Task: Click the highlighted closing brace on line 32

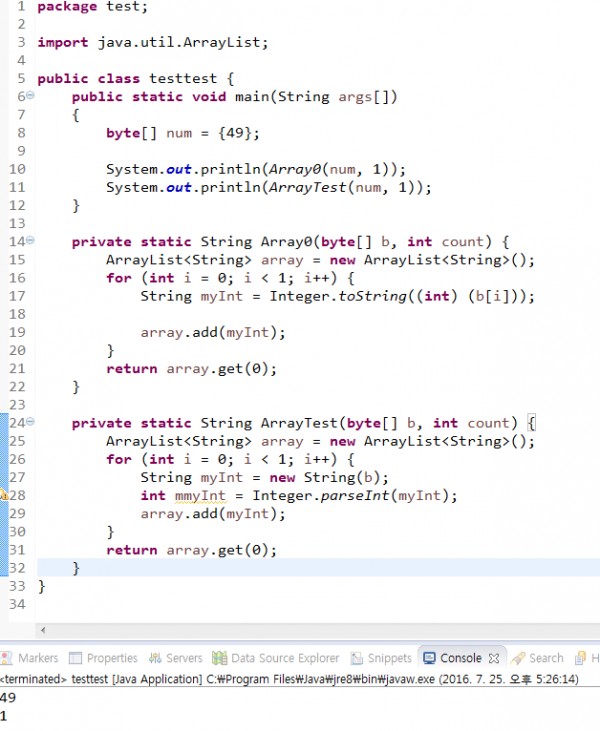Action: click(76, 568)
